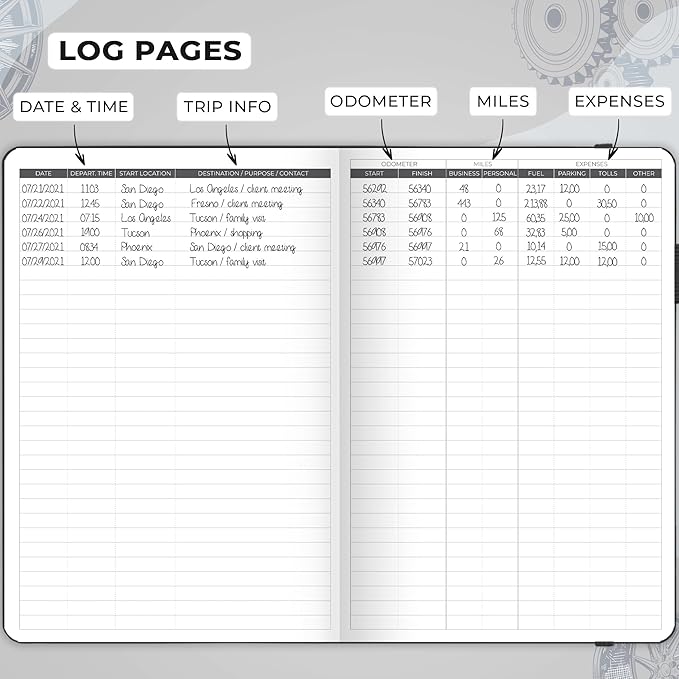Select 'Los Angeles / client meeting' destination
Image resolution: width=679 pixels, height=679 pixels.
coord(246,189)
